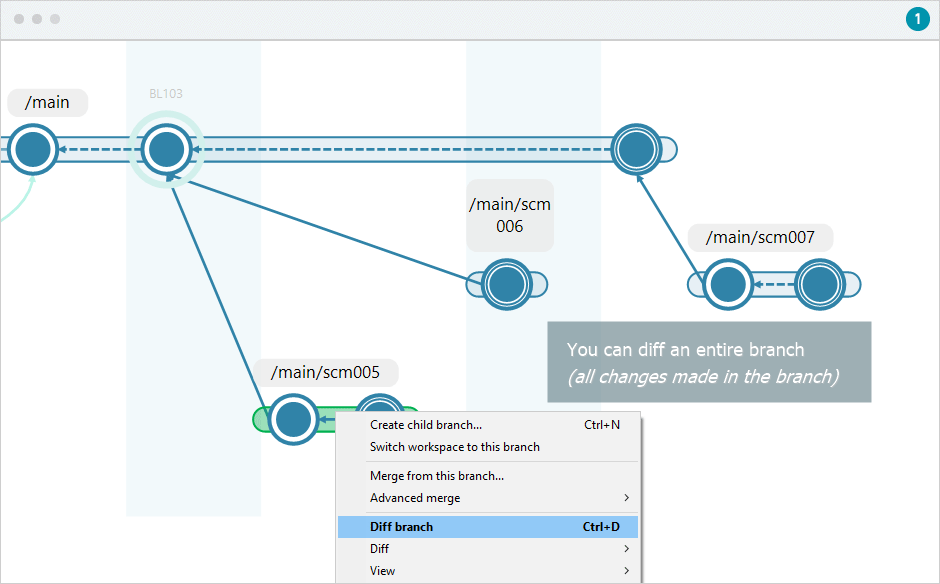Click the /main/scm007 branch label
This screenshot has width=940, height=584.
point(760,237)
